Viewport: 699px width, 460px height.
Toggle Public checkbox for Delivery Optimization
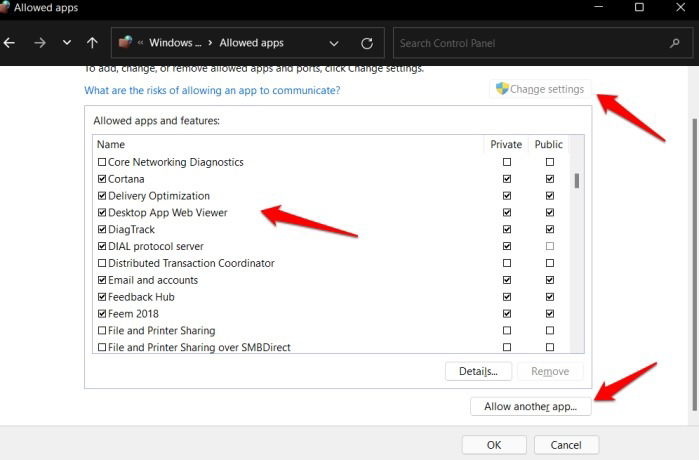pos(550,196)
